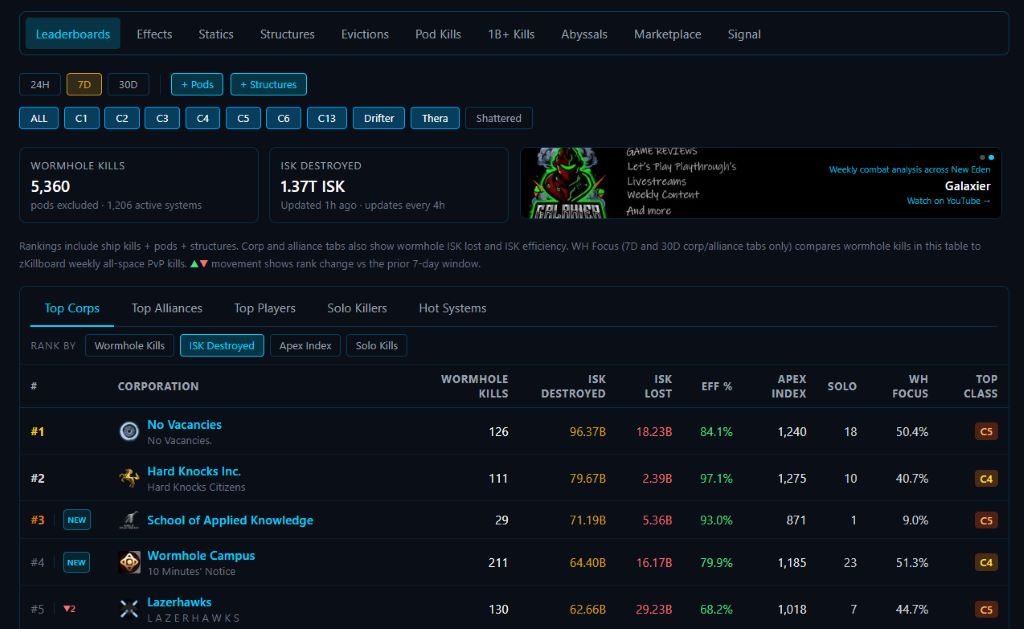Toggle the C3 class filter
This screenshot has width=1024, height=629.
coord(162,118)
